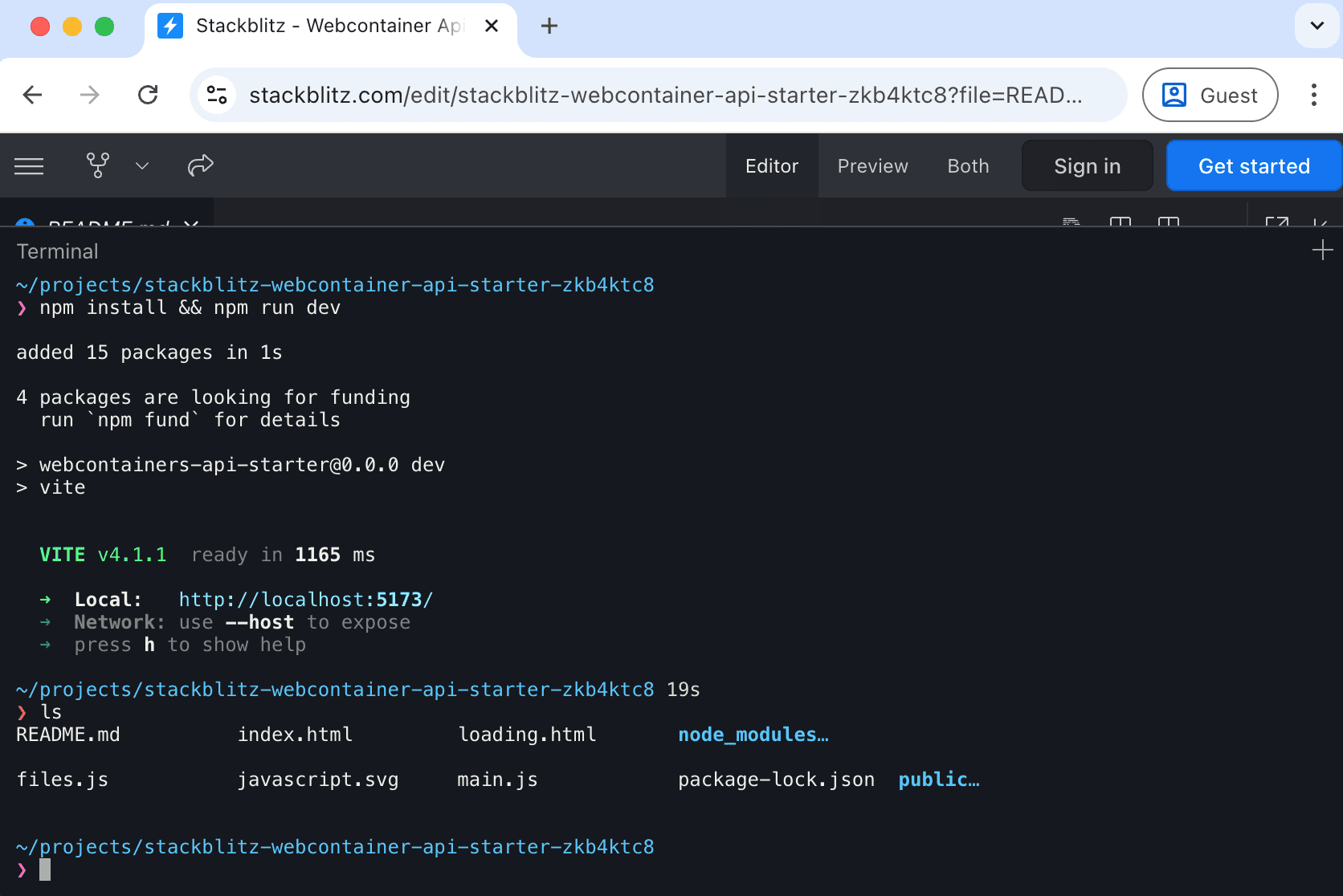Select the Editor tab
This screenshot has width=1343, height=896.
pos(771,165)
